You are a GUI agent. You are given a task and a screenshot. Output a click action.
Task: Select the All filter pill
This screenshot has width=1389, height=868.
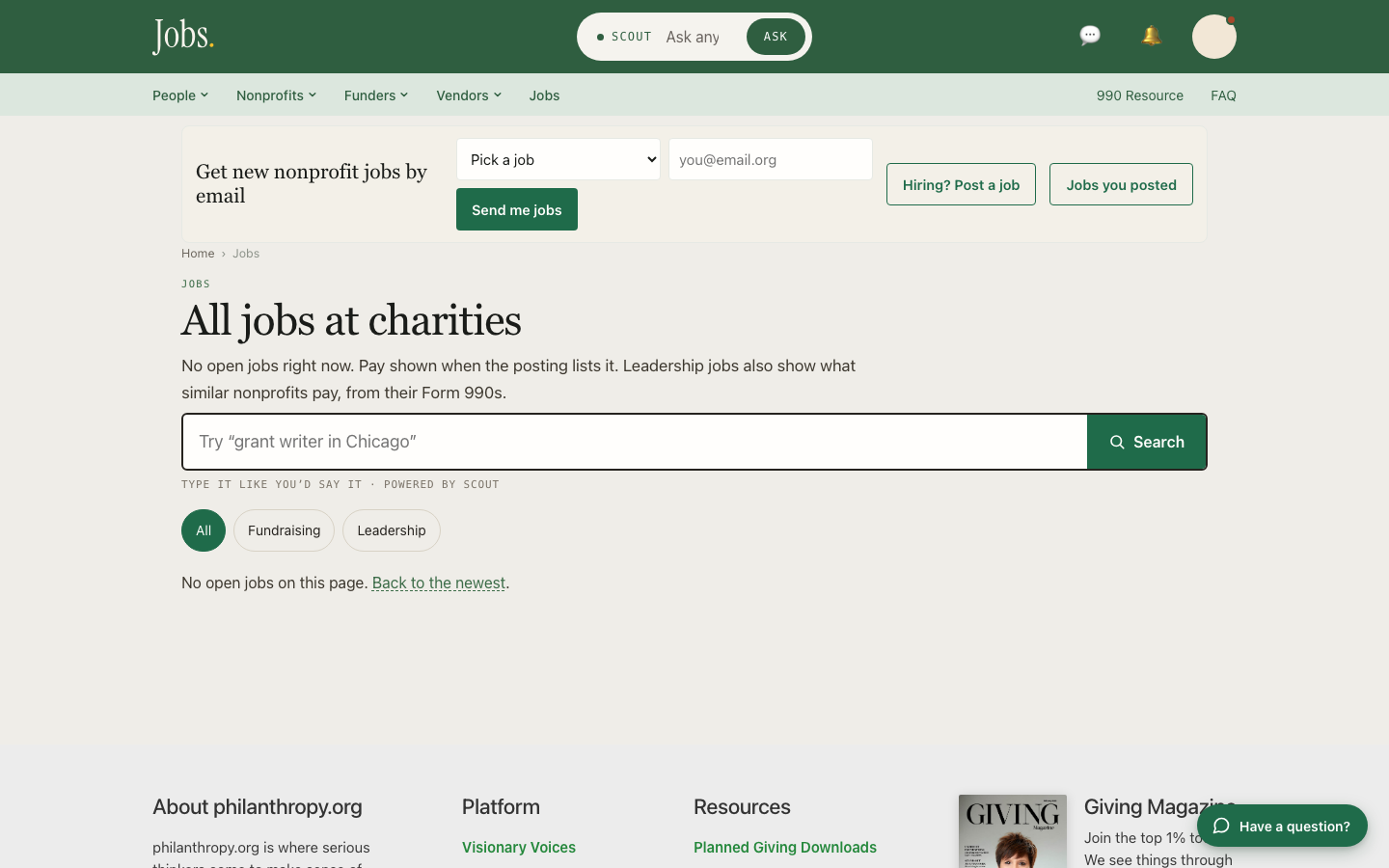point(204,530)
